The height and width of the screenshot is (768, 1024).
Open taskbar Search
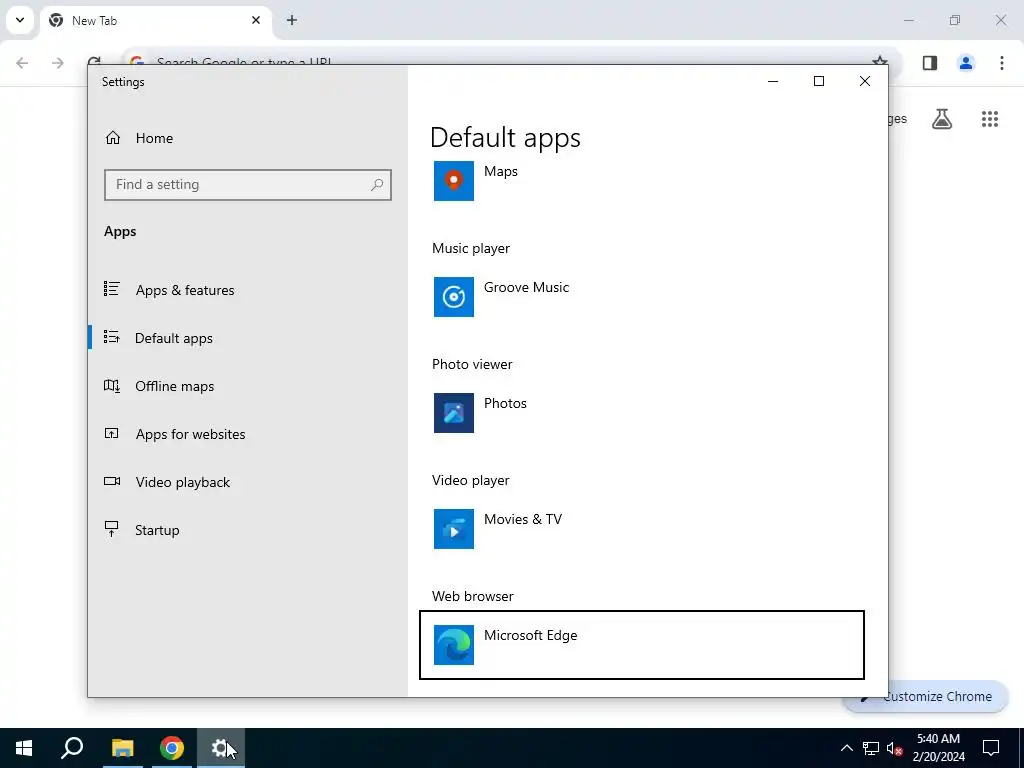click(72, 748)
